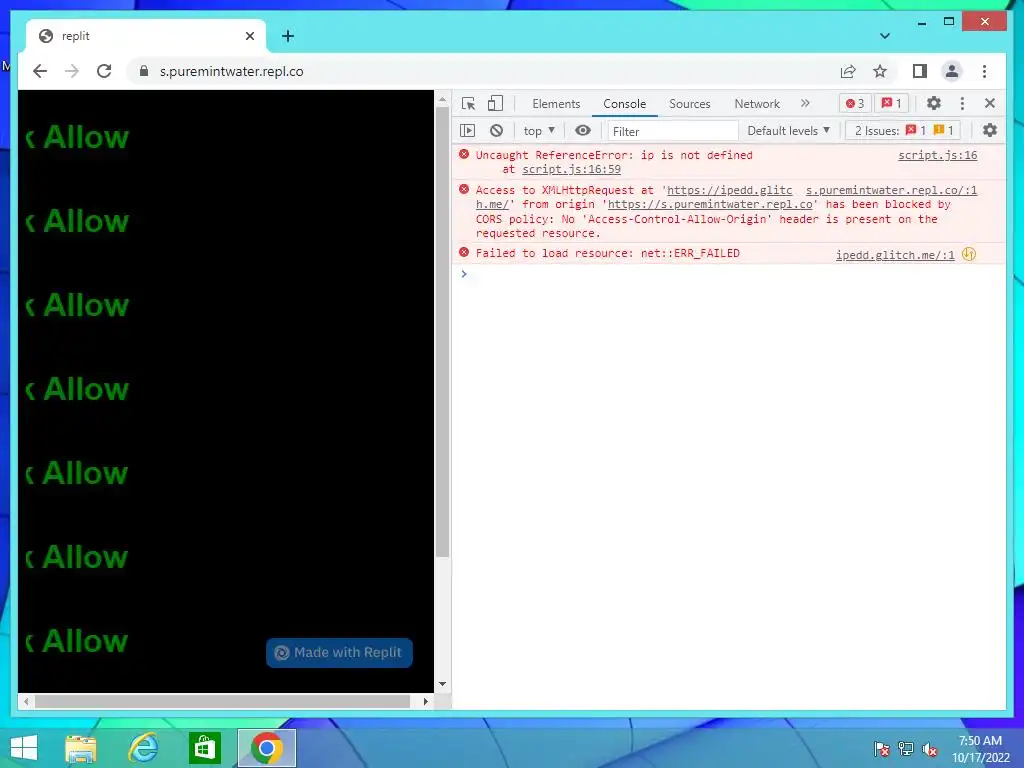1024x768 pixels.
Task: Open the Default levels dropdown
Action: tap(788, 131)
